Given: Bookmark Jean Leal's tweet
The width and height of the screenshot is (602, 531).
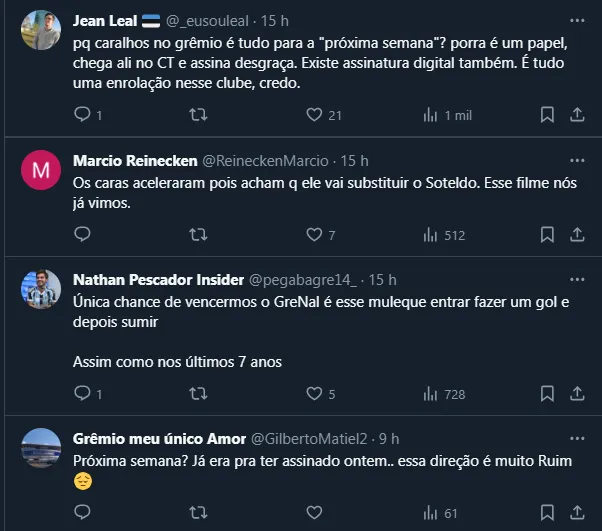Looking at the screenshot, I should (x=547, y=115).
